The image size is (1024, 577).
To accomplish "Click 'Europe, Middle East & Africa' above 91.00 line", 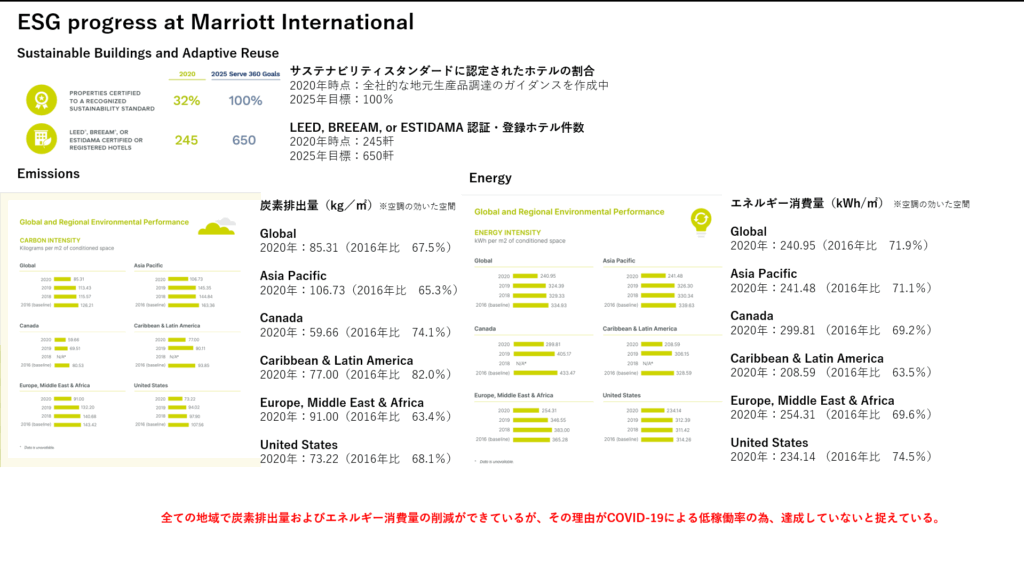I will (342, 403).
